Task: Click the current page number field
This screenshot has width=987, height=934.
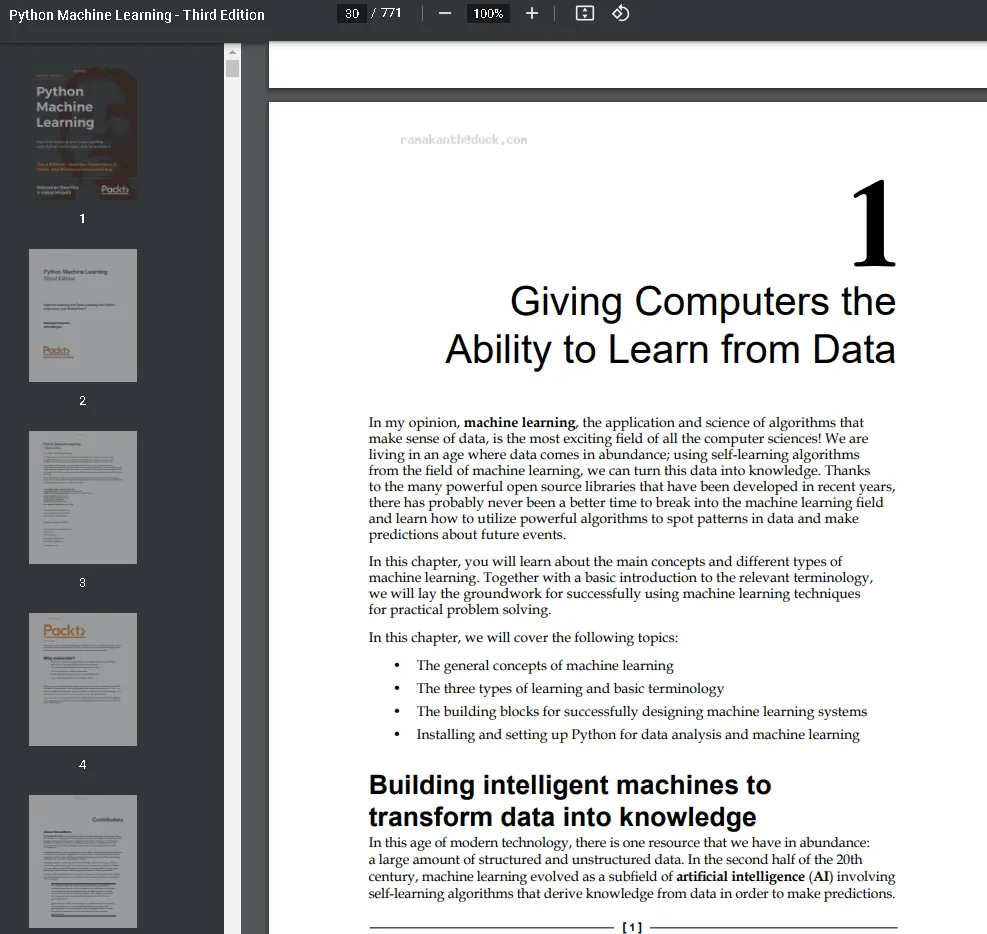Action: (351, 14)
